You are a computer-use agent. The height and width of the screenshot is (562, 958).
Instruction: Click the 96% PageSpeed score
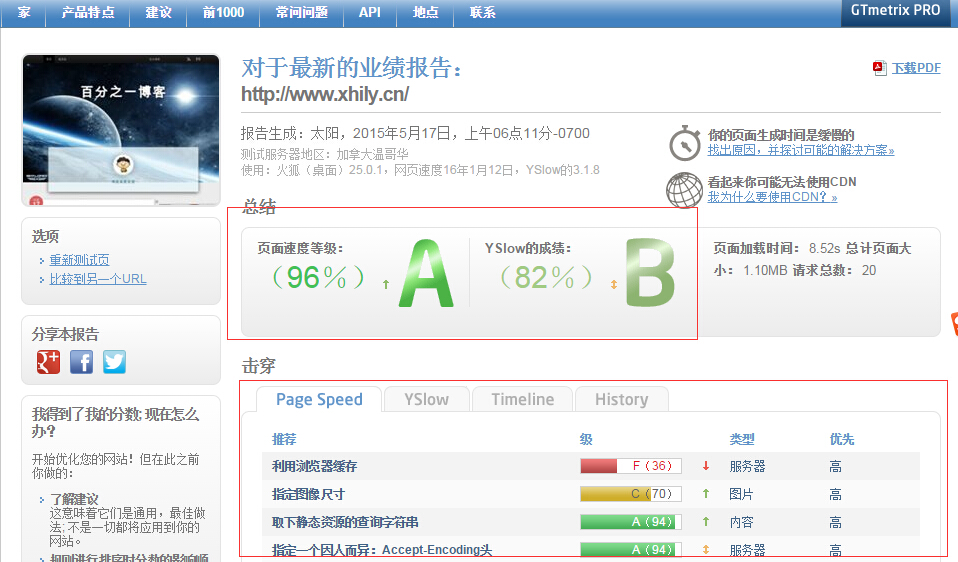pos(318,277)
